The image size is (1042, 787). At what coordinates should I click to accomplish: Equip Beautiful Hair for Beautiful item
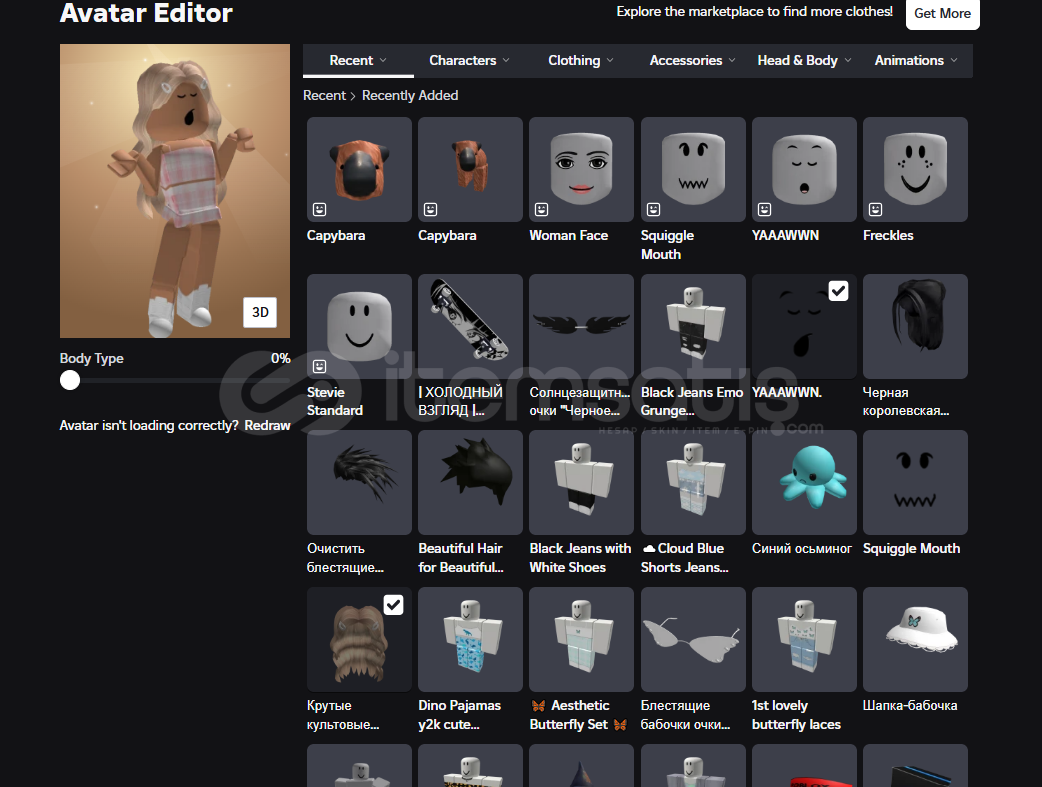pyautogui.click(x=470, y=483)
